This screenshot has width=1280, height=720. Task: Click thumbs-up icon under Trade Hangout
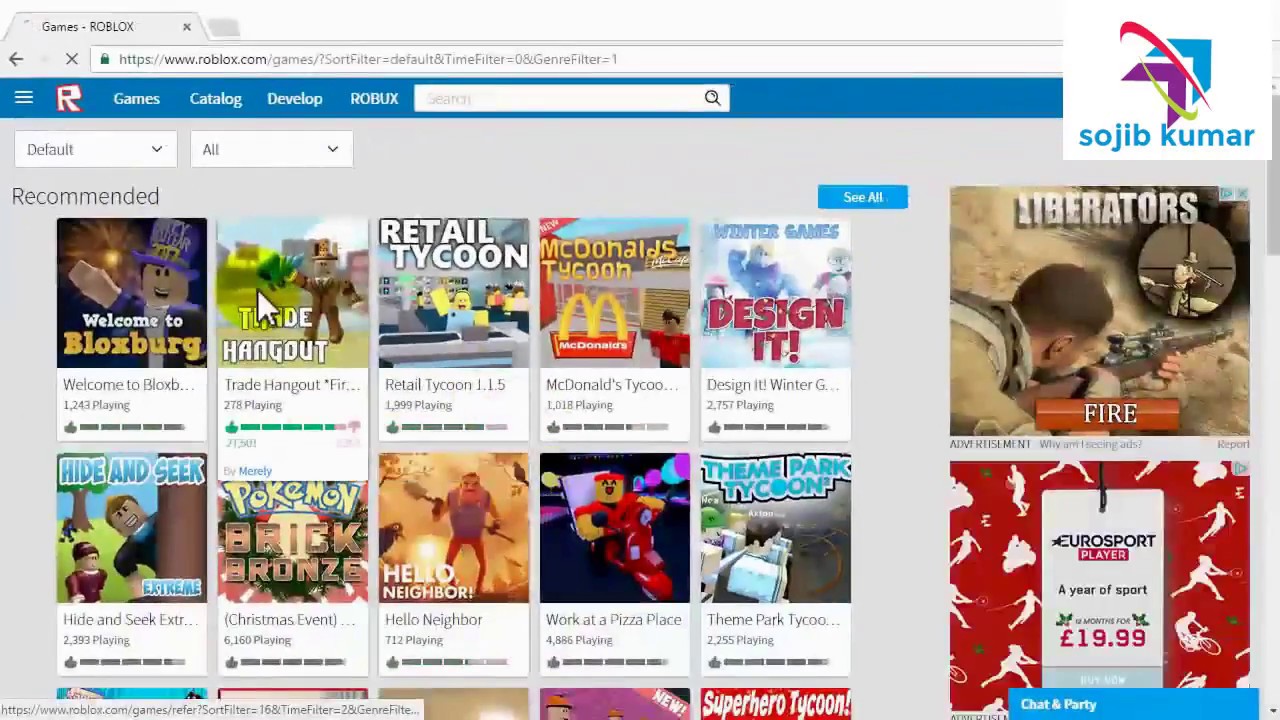(231, 427)
